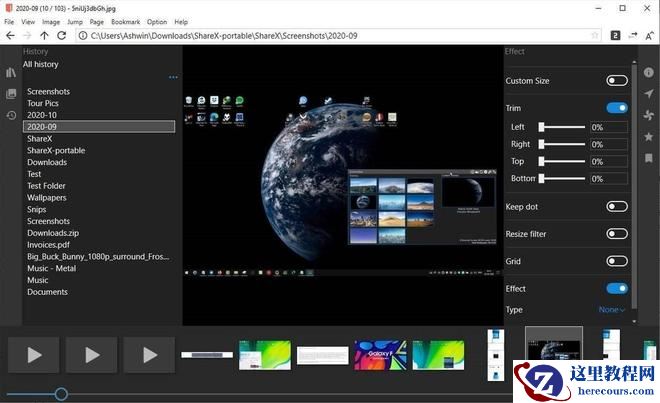Enable the Grid toggle
660x403 pixels.
click(616, 261)
